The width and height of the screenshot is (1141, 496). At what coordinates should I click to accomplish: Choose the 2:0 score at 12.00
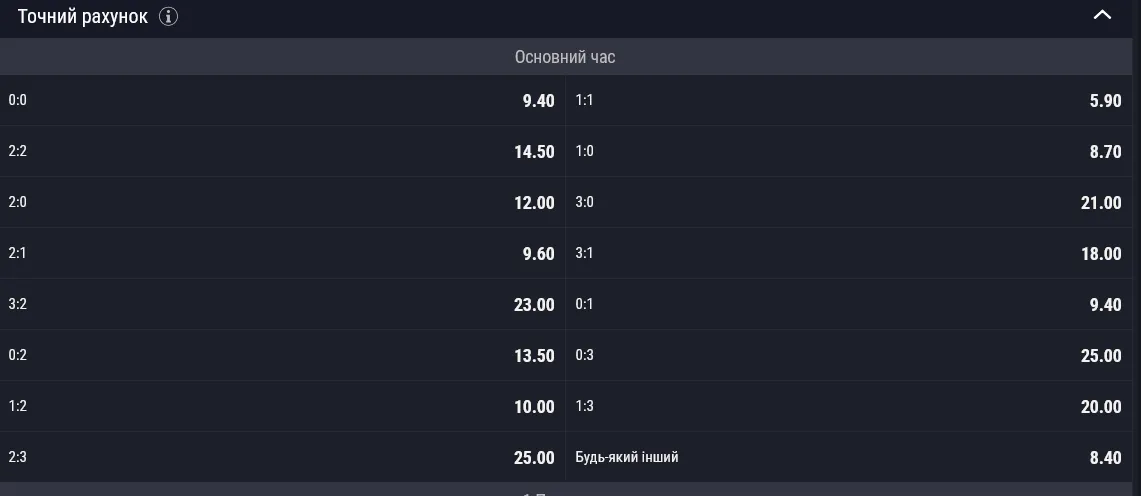[x=282, y=202]
